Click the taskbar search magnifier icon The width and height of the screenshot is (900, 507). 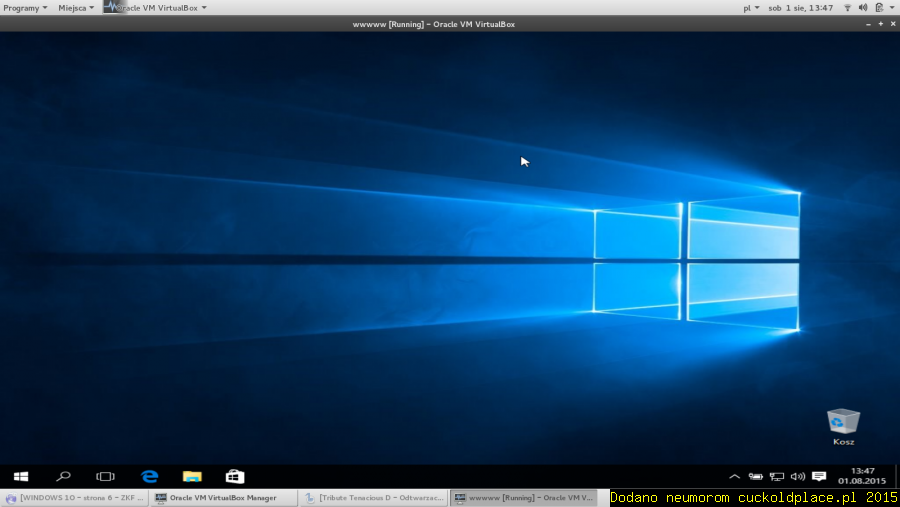63,477
